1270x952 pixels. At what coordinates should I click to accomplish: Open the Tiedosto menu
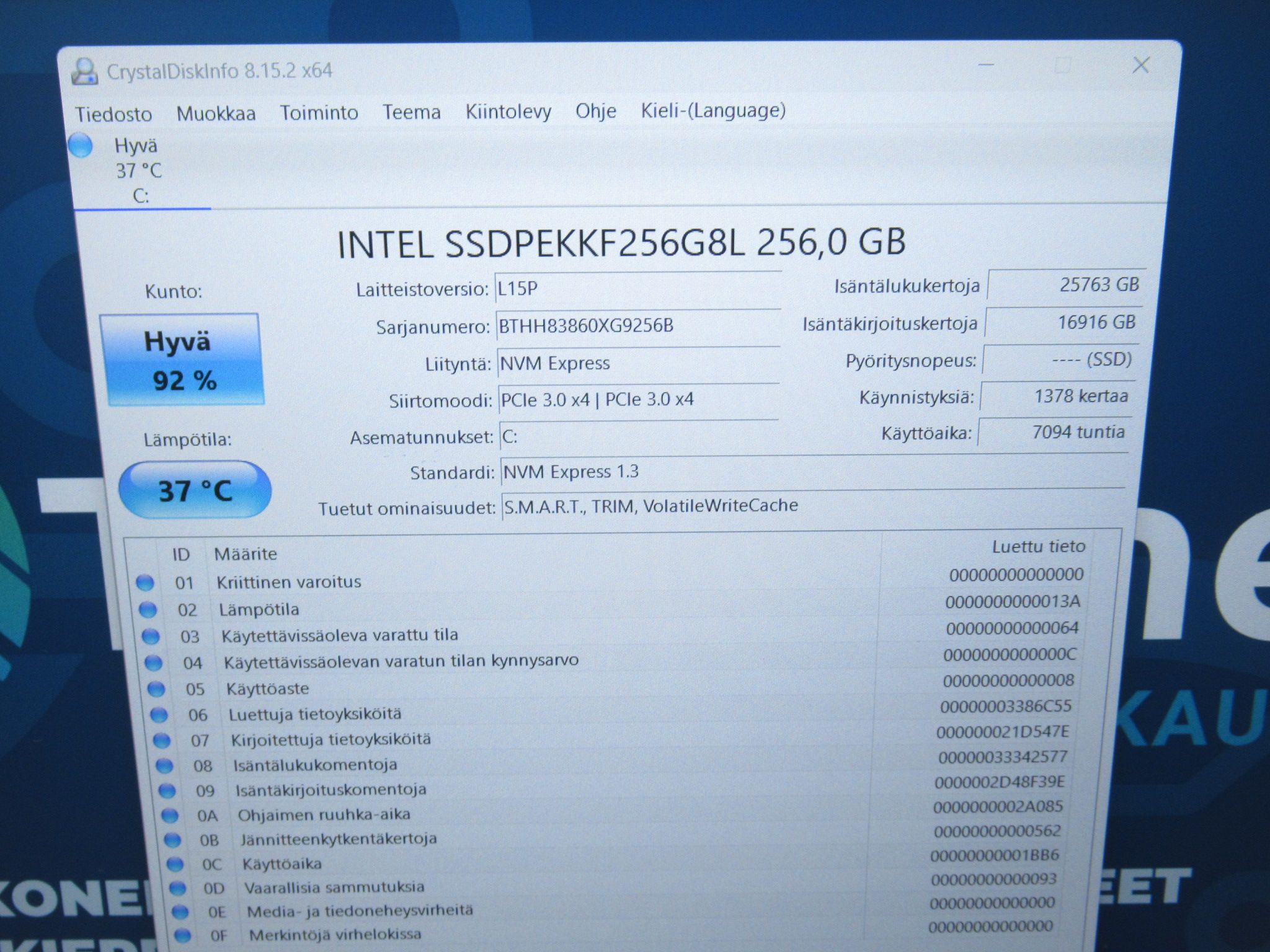coord(113,114)
